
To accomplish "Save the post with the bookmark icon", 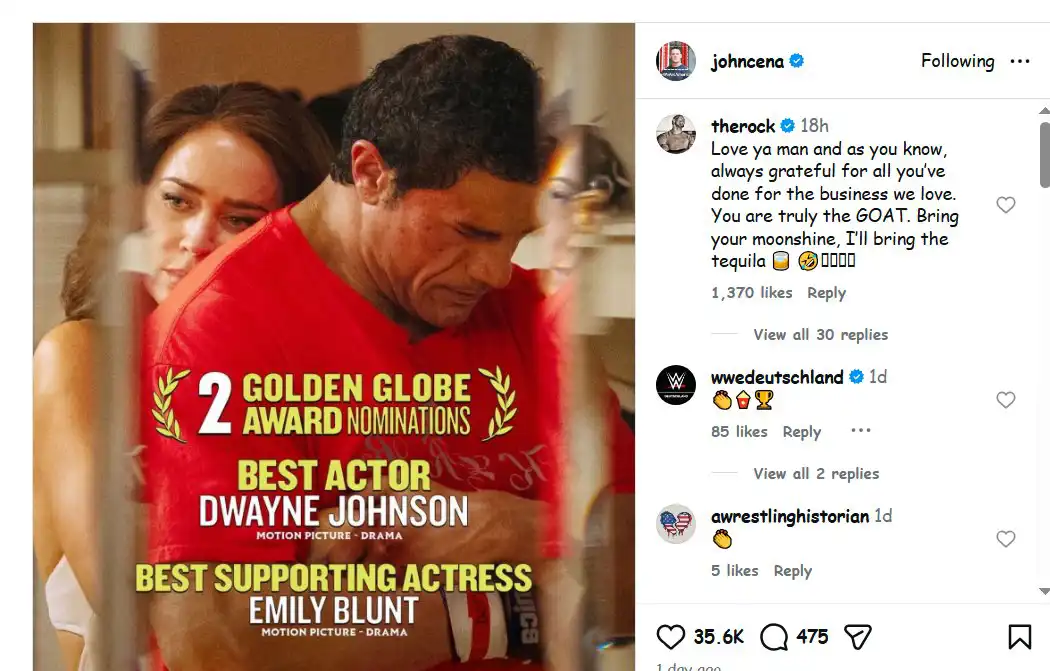I will click(x=1019, y=637).
